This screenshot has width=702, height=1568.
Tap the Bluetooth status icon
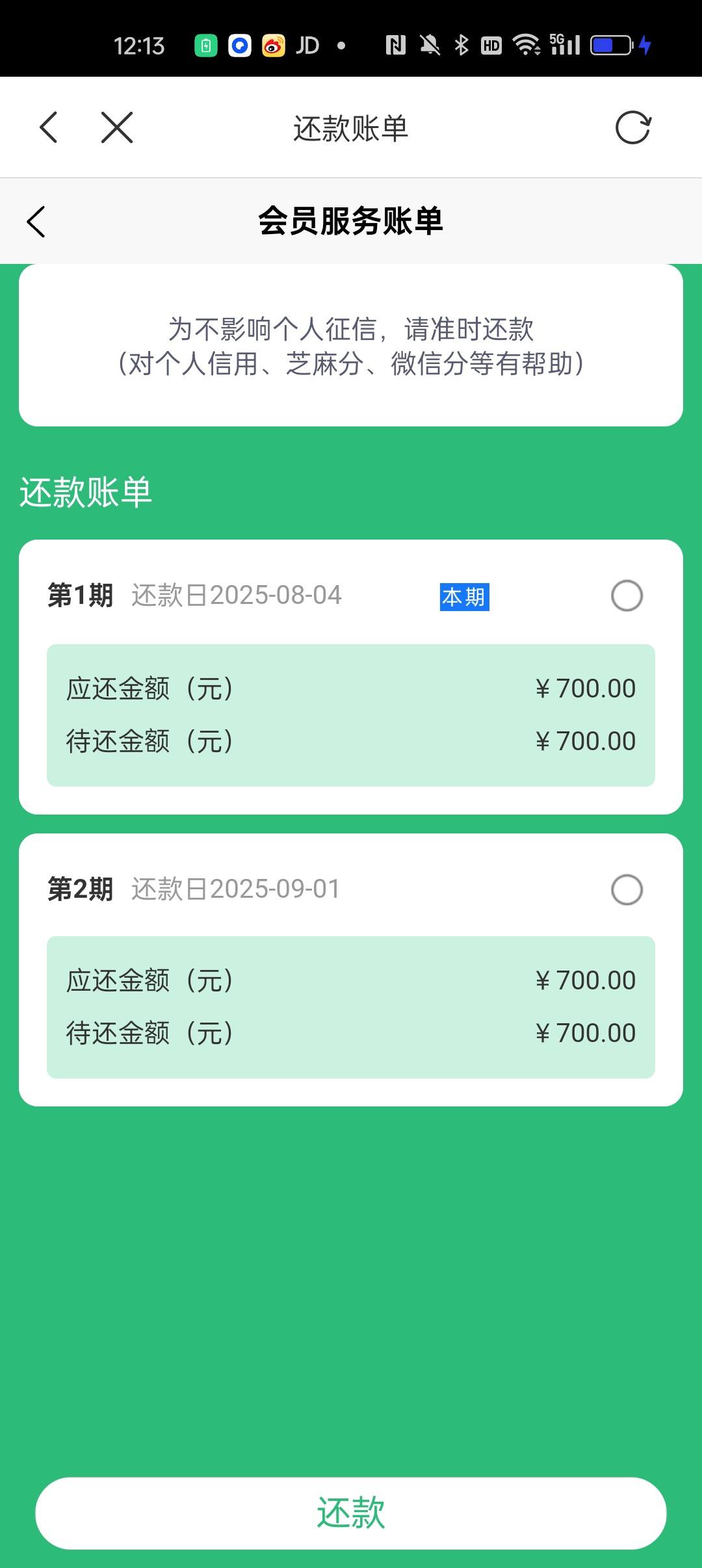coord(461,45)
